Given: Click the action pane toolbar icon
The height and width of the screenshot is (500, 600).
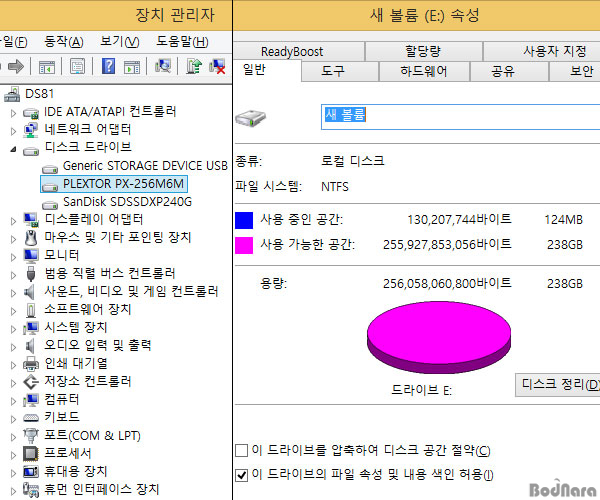Looking at the screenshot, I should pos(132,67).
